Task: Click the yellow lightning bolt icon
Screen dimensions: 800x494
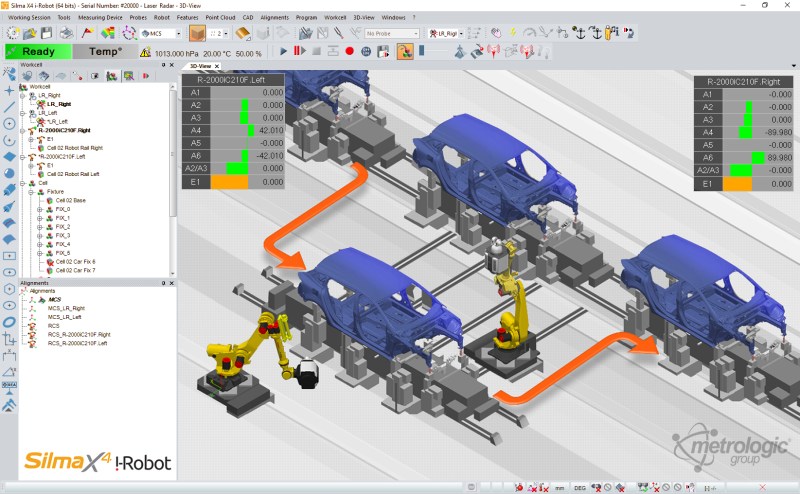Action: pyautogui.click(x=513, y=33)
